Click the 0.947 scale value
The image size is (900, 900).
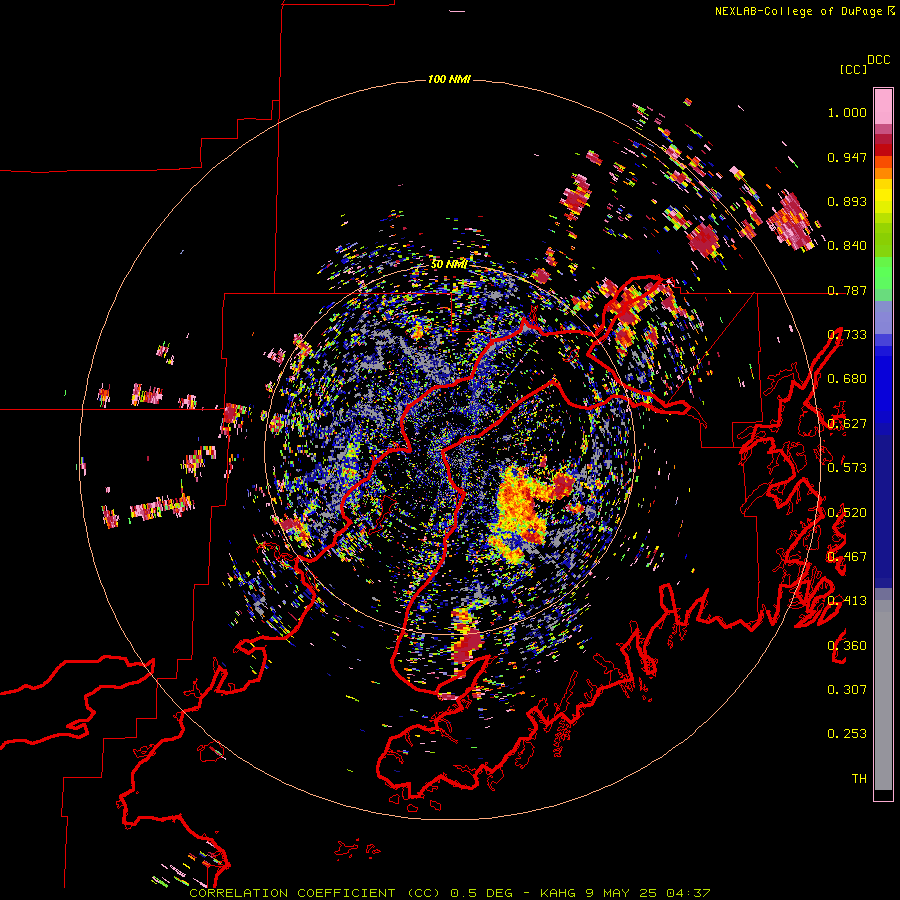pos(847,157)
